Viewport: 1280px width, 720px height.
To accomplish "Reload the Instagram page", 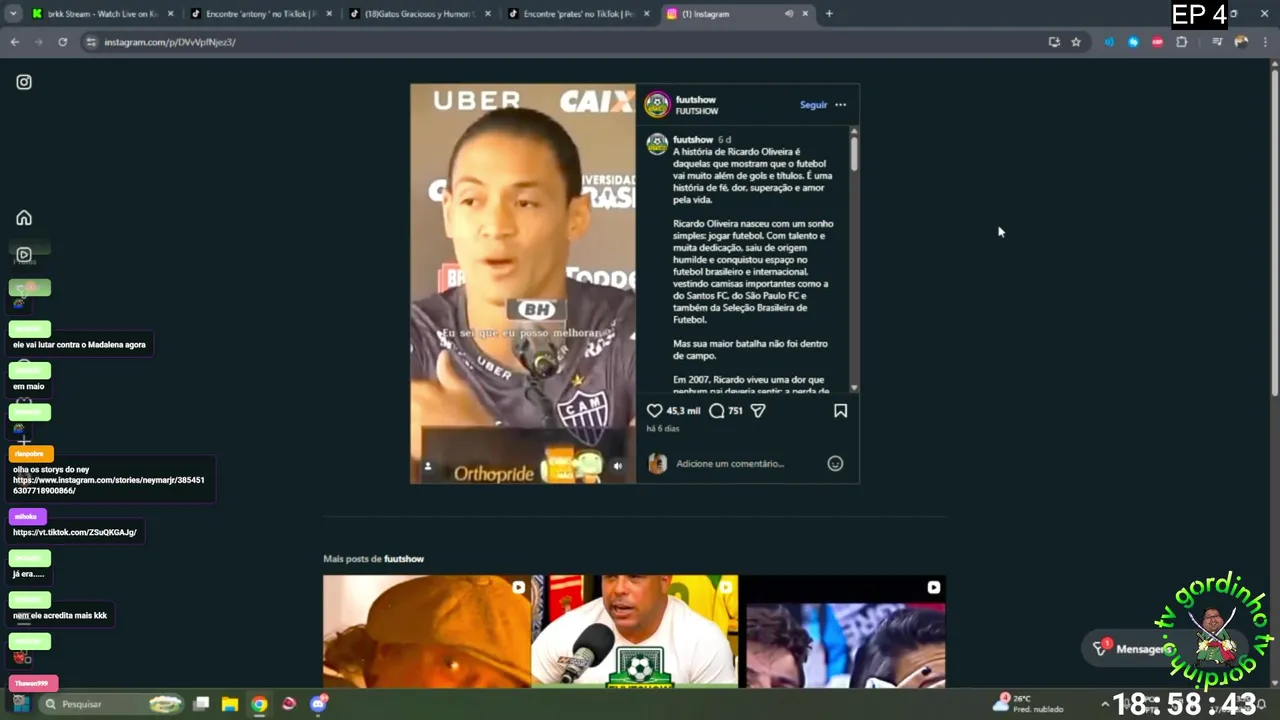I will point(62,42).
